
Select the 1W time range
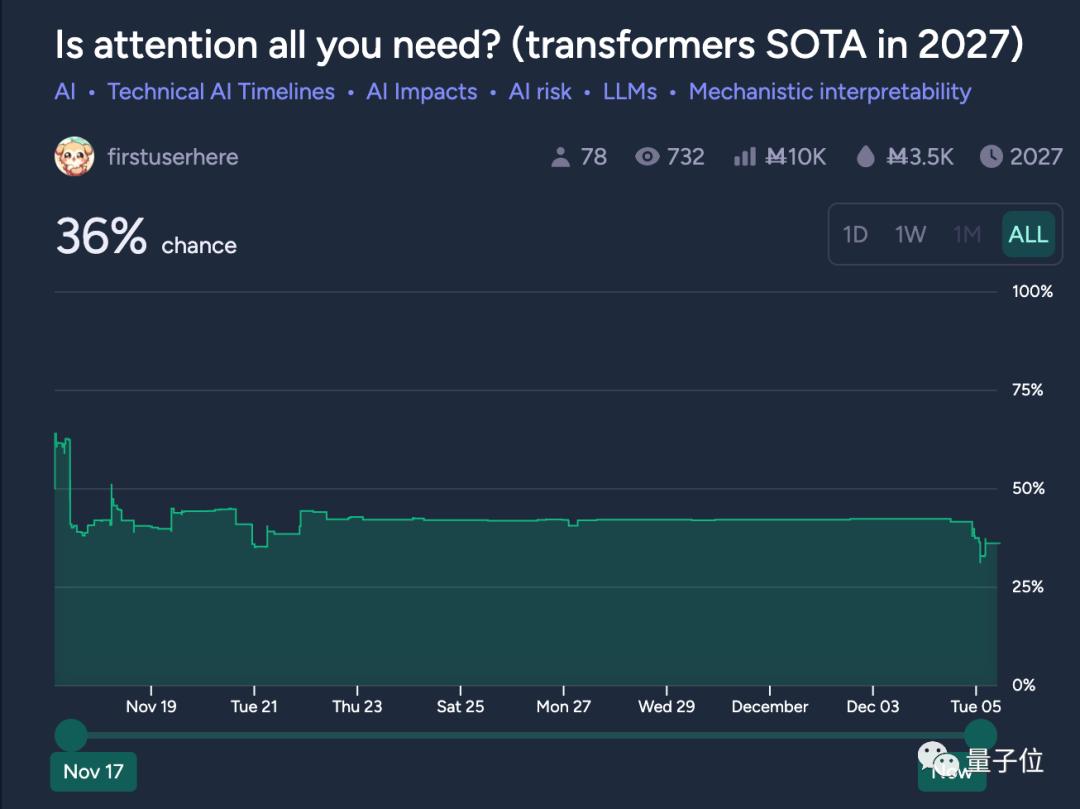910,235
